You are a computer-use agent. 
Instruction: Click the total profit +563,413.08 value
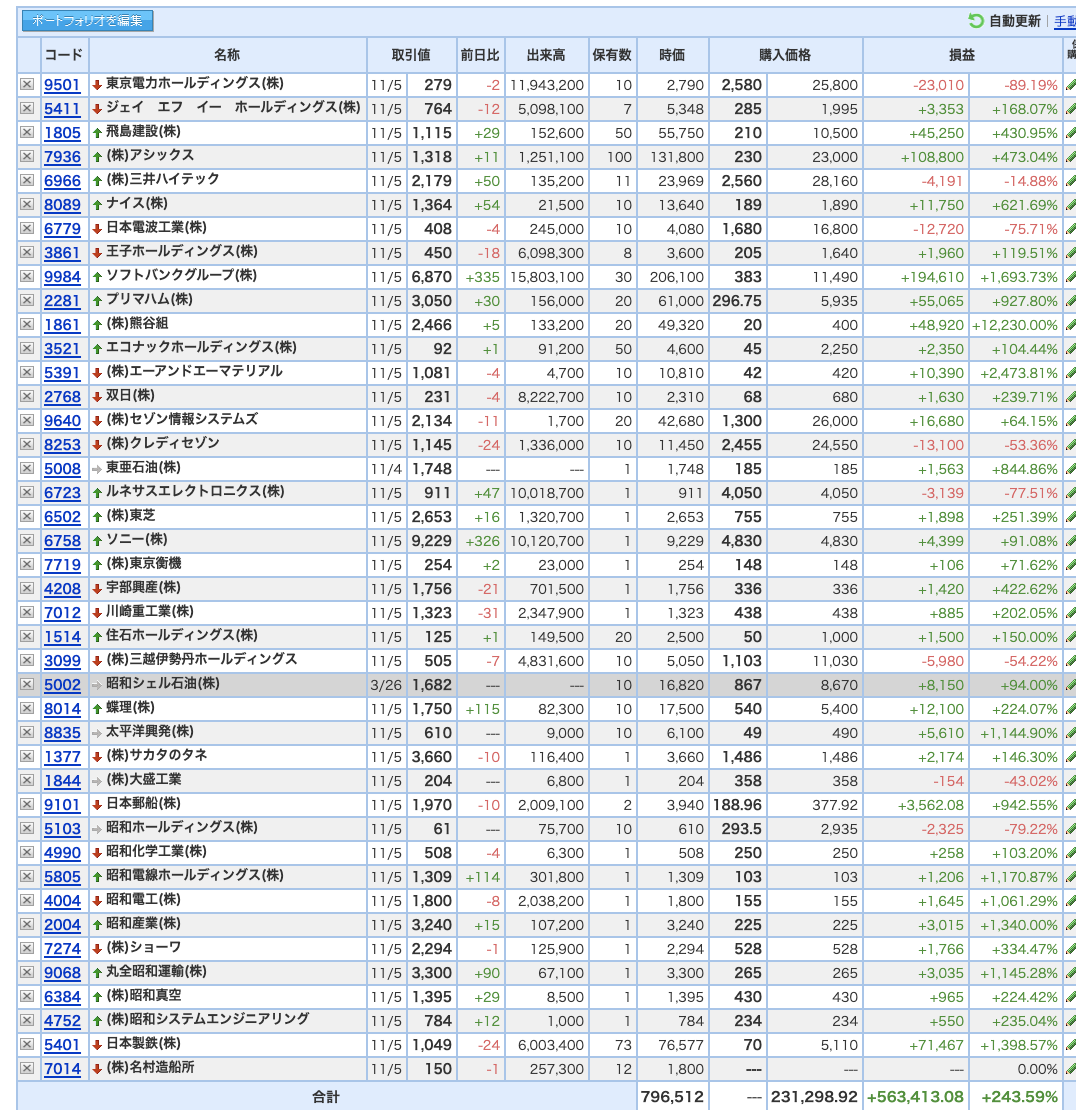point(915,1097)
